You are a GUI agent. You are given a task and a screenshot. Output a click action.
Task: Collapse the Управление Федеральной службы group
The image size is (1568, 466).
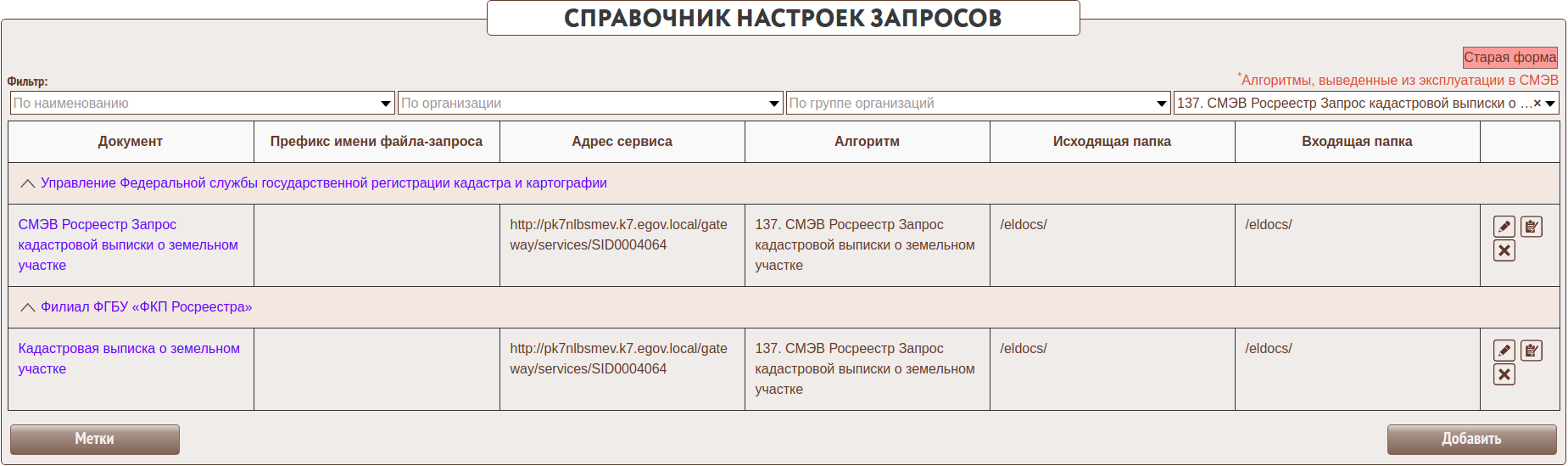(x=28, y=183)
